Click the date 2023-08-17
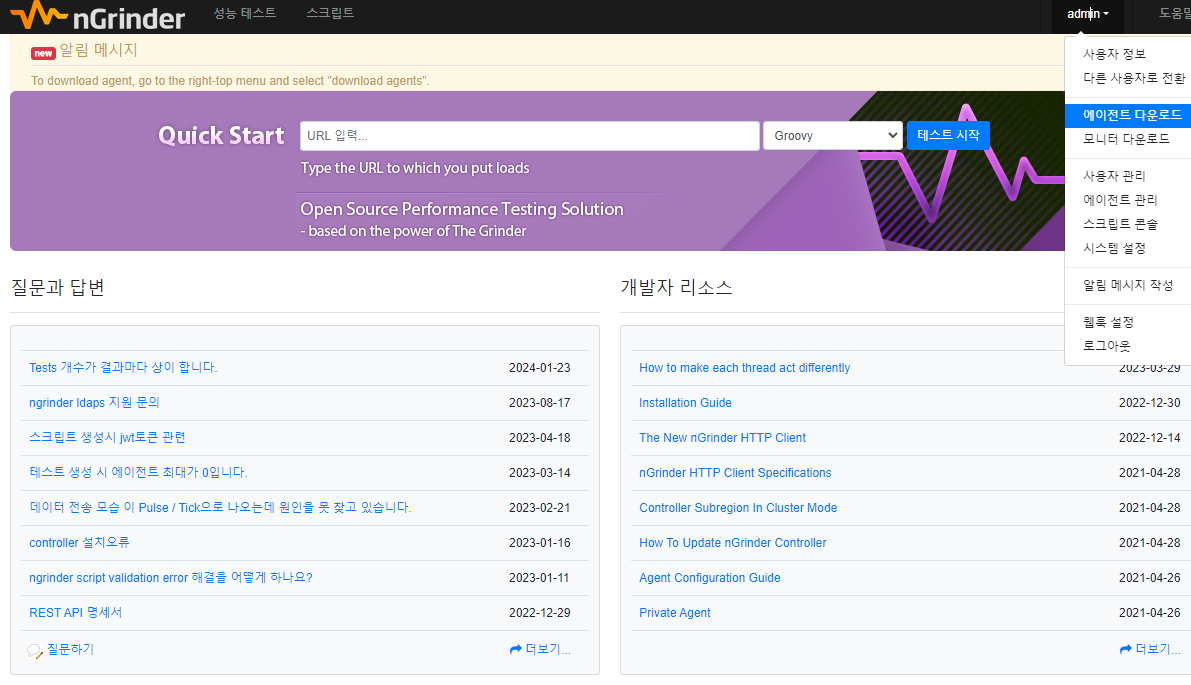Viewport: 1191px width, 685px height. point(539,402)
